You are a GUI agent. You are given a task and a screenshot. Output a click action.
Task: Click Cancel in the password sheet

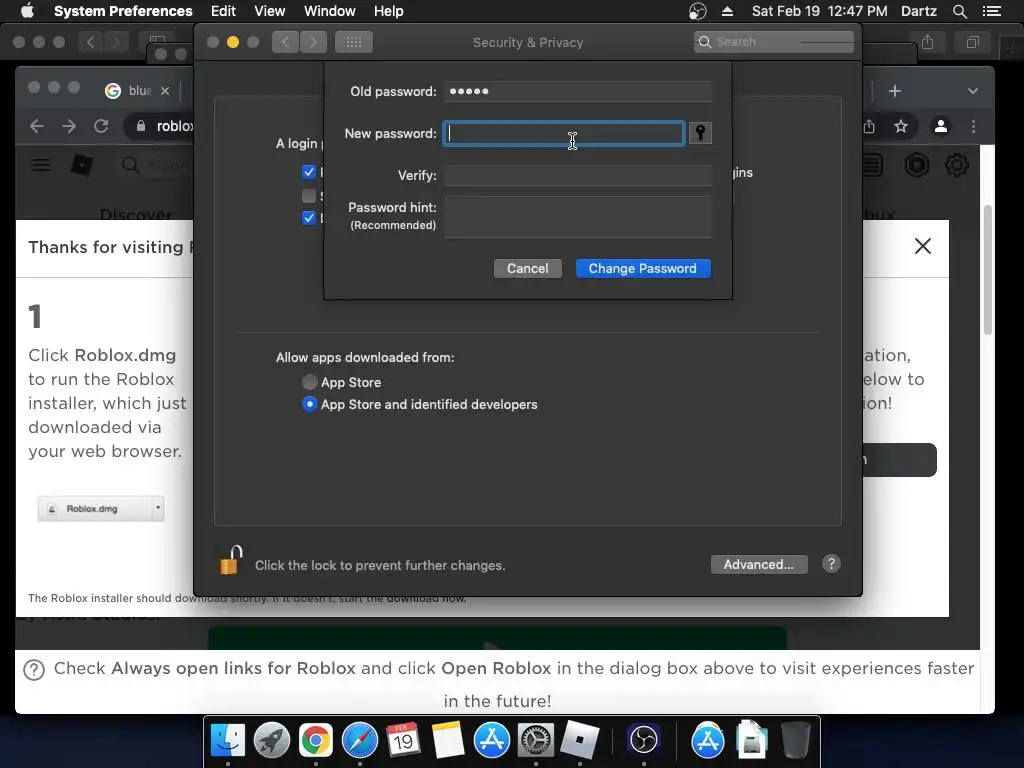(528, 268)
